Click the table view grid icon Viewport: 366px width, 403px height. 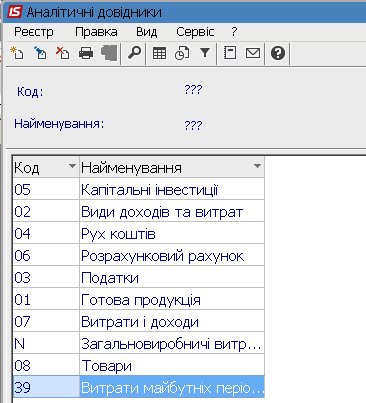click(x=159, y=53)
